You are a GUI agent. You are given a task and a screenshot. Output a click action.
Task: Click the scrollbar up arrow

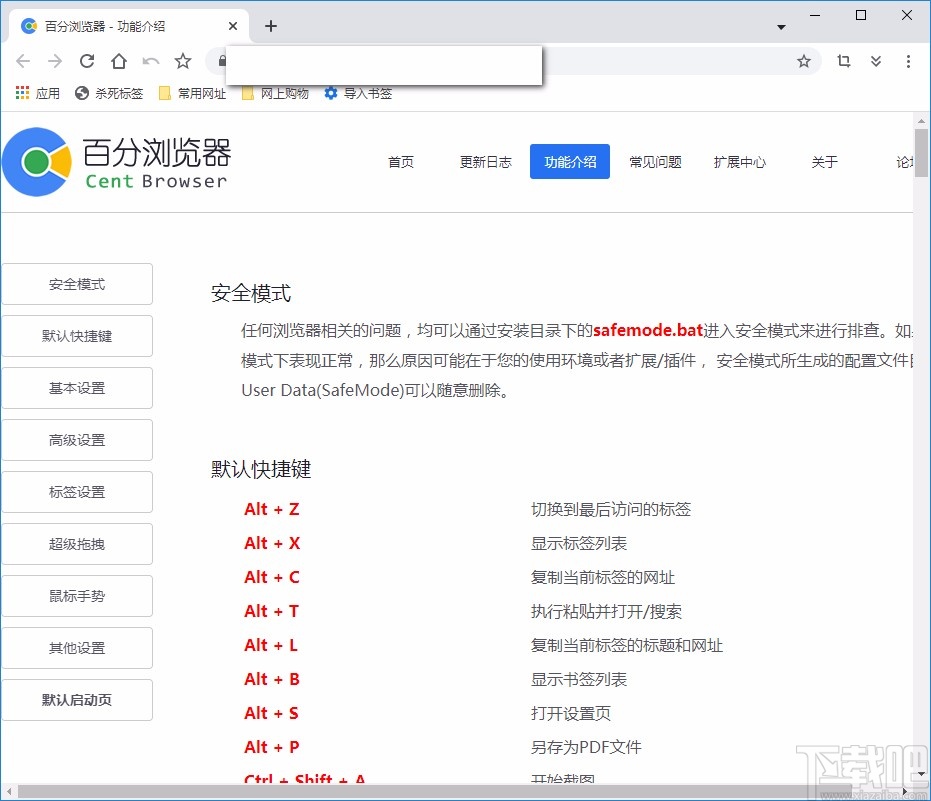(921, 121)
